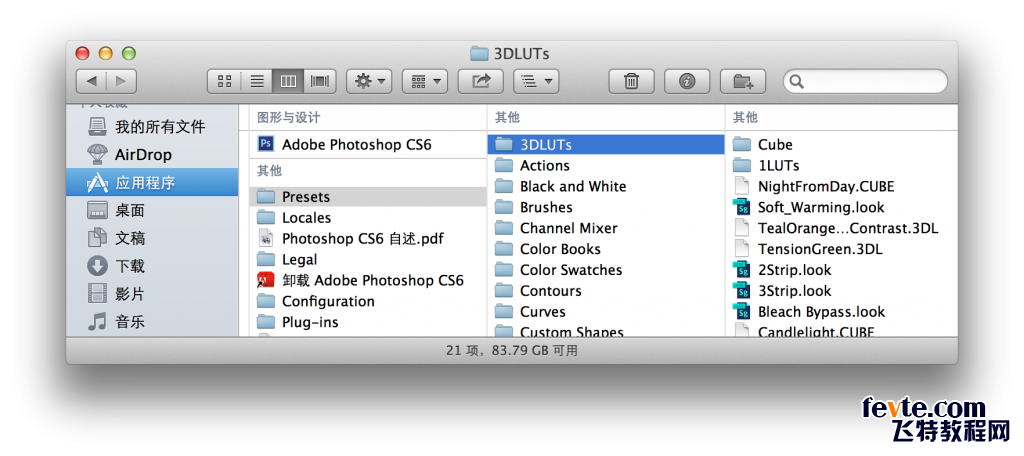Go forward with the right arrow button
This screenshot has height=456, width=1024.
pyautogui.click(x=121, y=81)
